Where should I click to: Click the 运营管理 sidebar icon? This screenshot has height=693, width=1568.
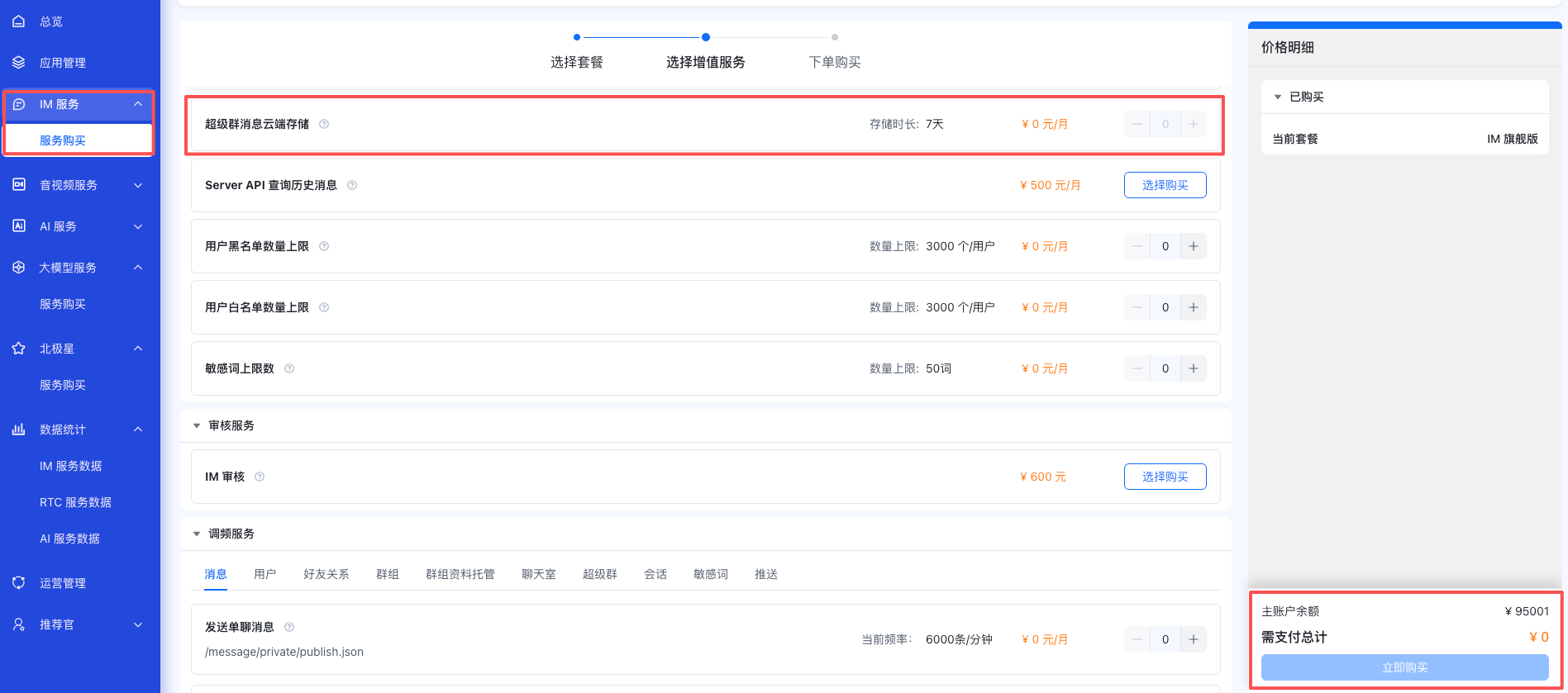coord(19,583)
